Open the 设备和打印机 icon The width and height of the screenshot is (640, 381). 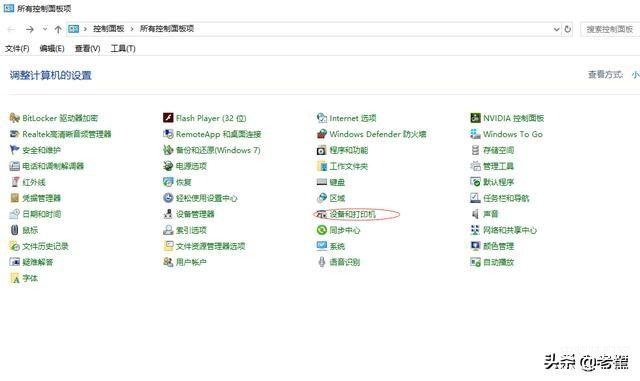322,214
